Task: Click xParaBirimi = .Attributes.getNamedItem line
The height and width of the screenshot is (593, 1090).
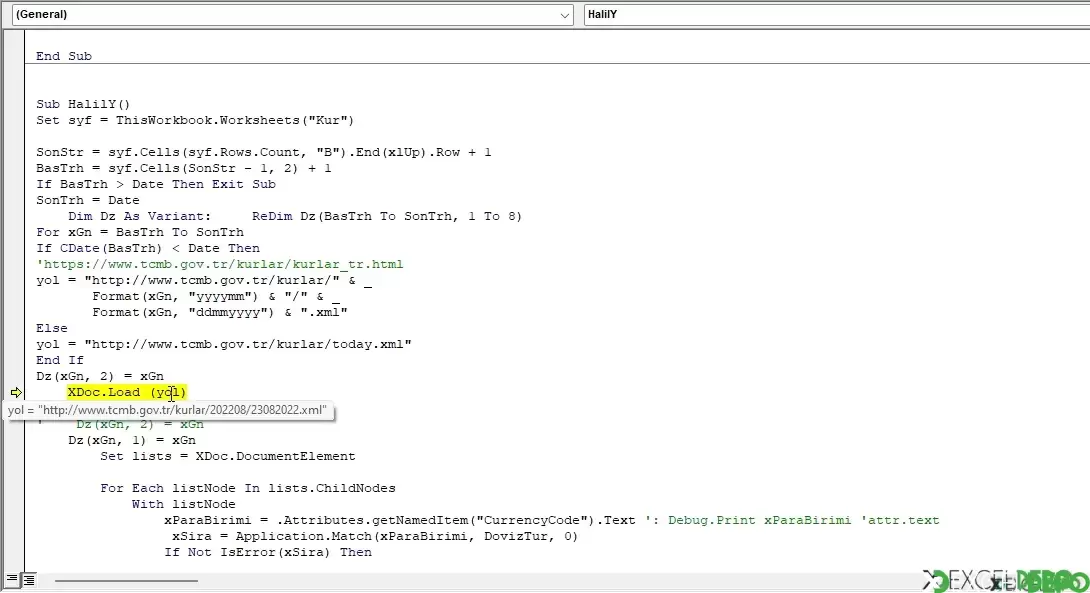Action: click(x=400, y=520)
